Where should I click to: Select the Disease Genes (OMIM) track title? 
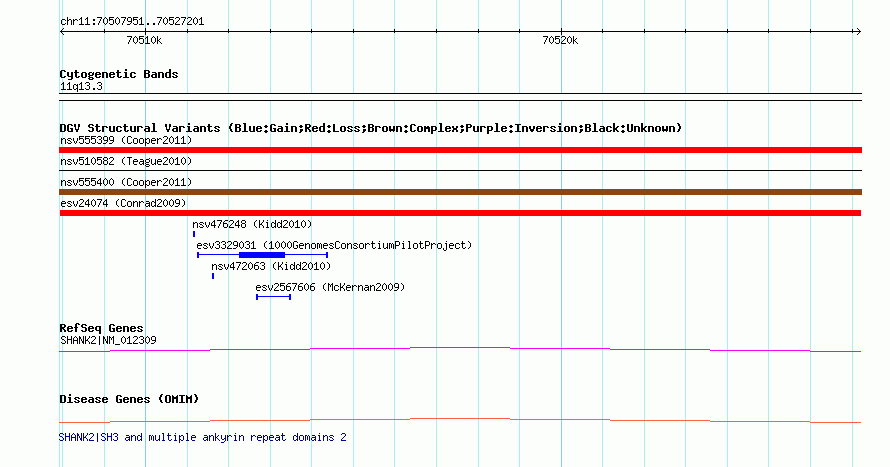click(129, 399)
